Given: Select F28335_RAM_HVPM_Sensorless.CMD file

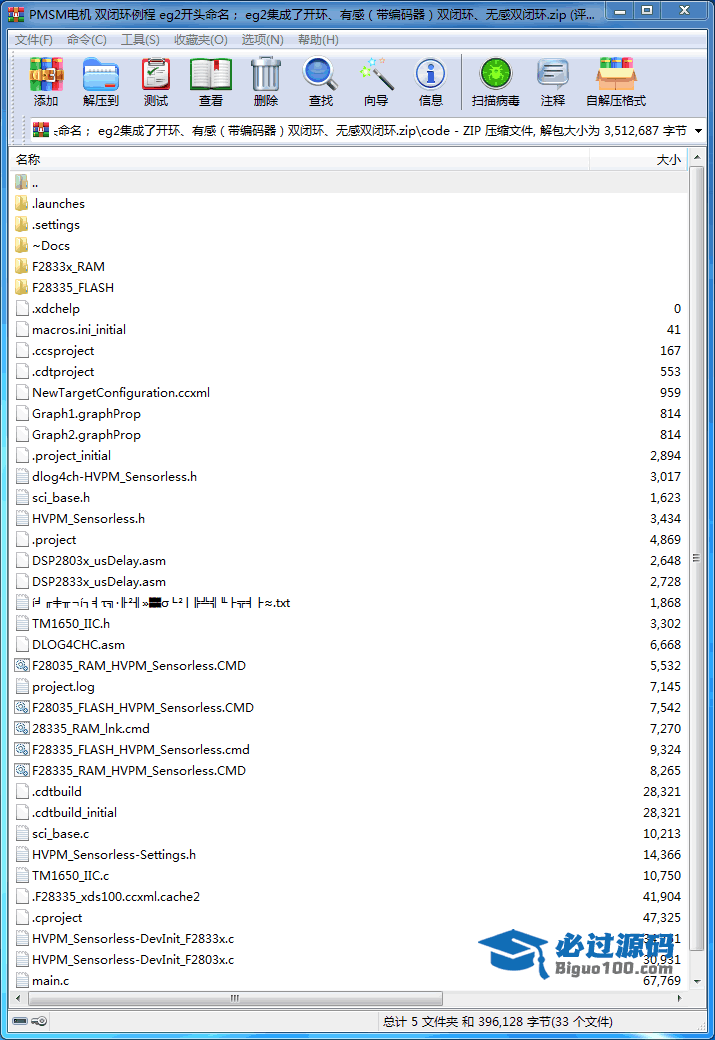Looking at the screenshot, I should (x=139, y=771).
